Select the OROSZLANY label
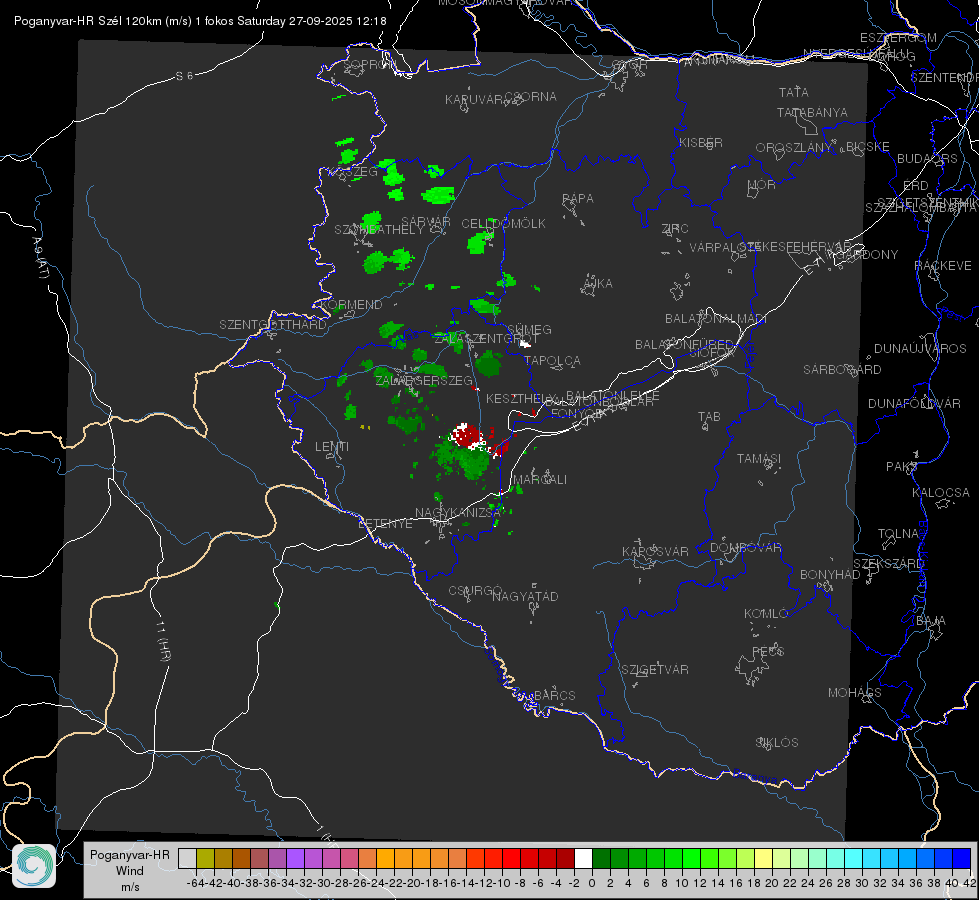The image size is (979, 900). click(x=794, y=148)
